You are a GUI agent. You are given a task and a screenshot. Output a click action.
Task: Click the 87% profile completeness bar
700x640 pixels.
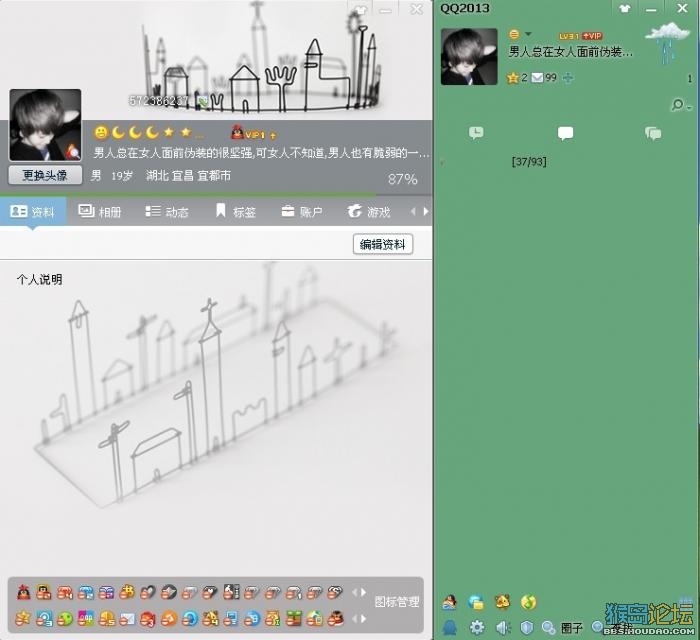point(216,194)
